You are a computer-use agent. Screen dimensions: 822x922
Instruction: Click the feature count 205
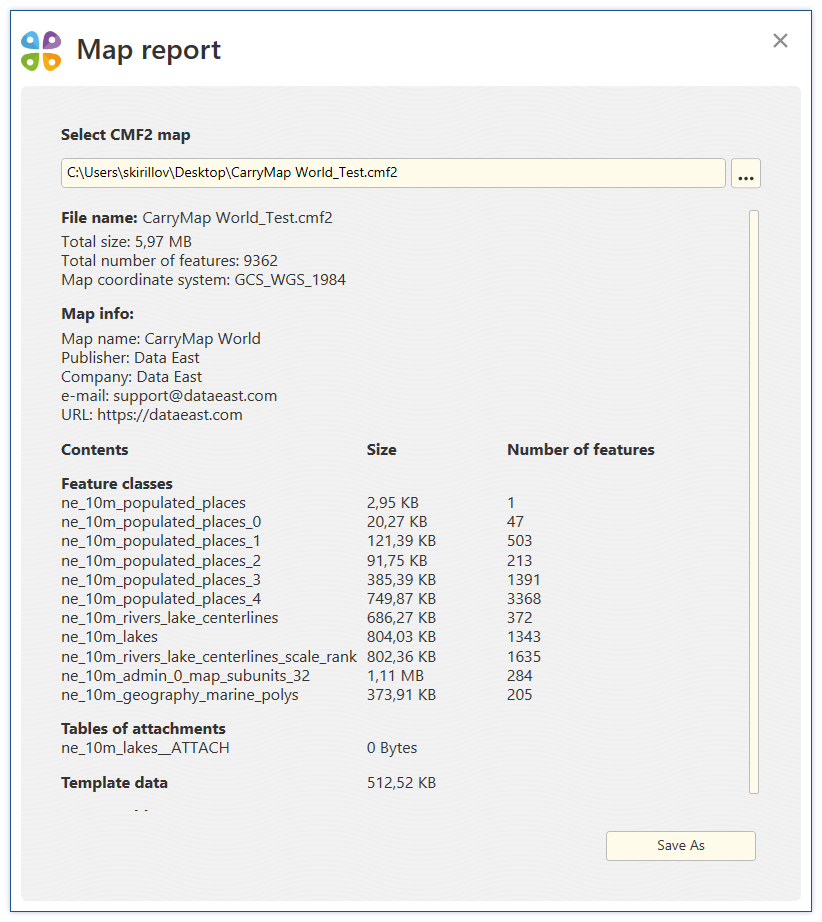coord(520,694)
